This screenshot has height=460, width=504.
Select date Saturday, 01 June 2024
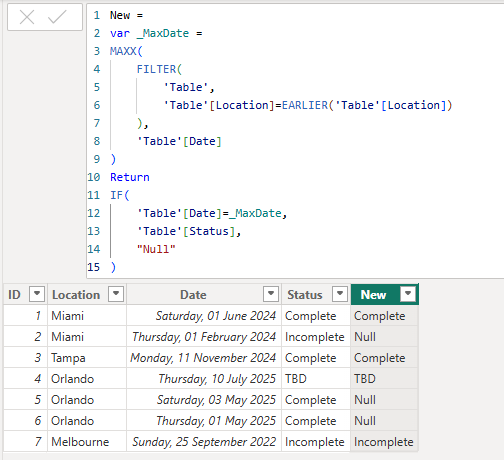[204, 316]
